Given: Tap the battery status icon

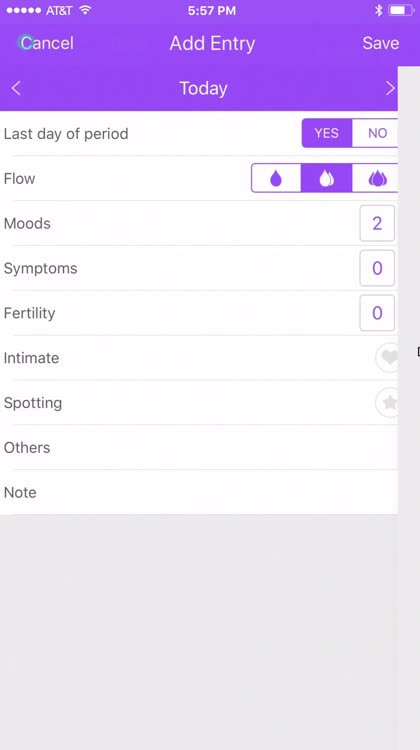Looking at the screenshot, I should [x=401, y=11].
